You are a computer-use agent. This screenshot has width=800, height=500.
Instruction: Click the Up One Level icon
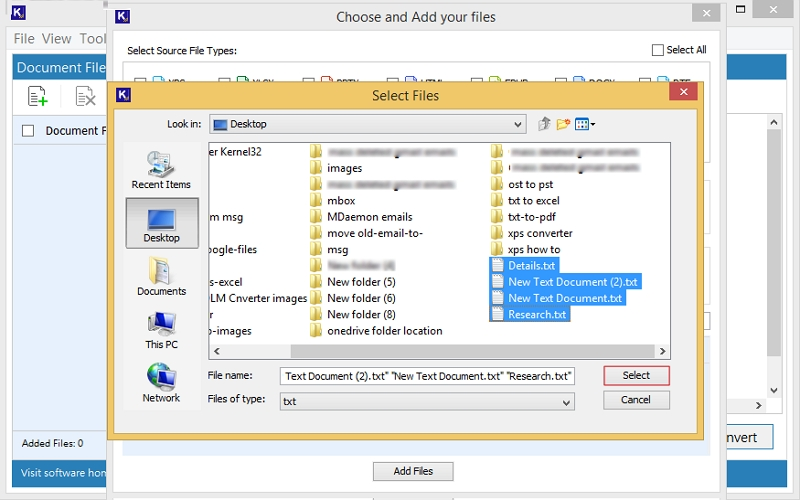[x=544, y=124]
